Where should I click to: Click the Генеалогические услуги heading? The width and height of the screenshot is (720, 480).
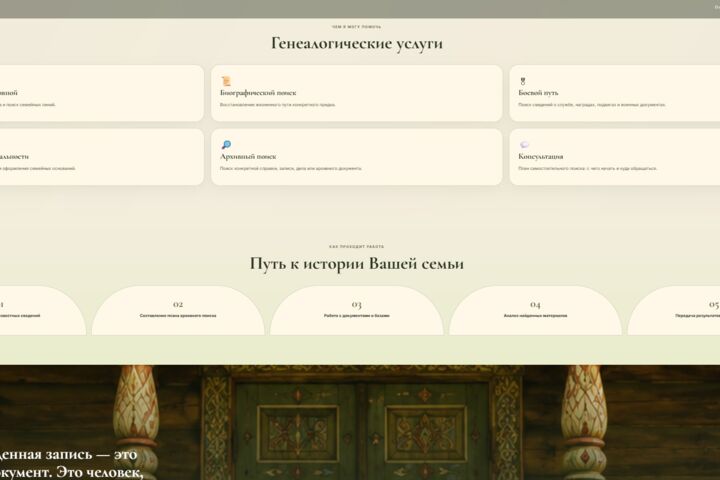[x=357, y=44]
